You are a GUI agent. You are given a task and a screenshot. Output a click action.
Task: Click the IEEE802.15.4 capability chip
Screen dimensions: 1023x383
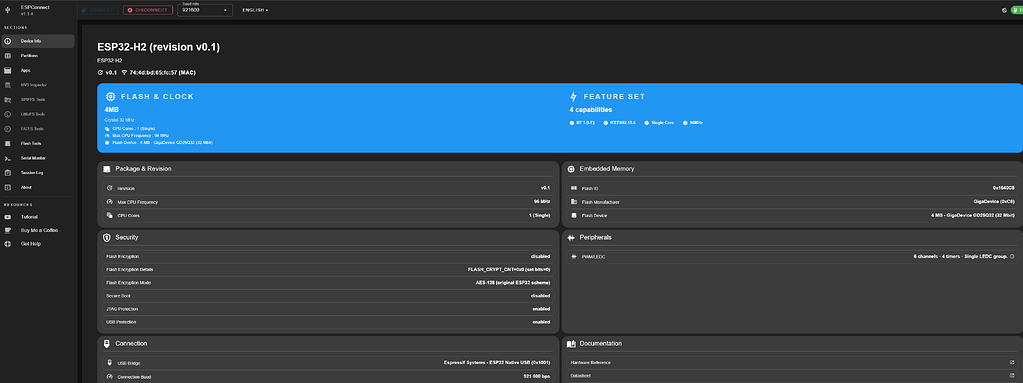[x=620, y=123]
